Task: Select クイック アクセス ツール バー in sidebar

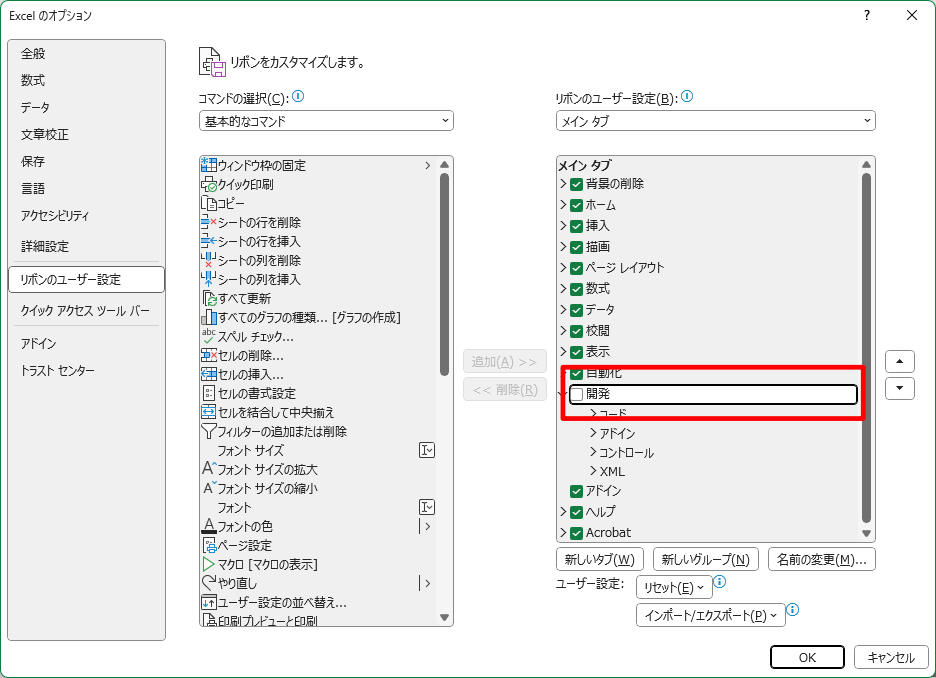Action: pos(85,310)
